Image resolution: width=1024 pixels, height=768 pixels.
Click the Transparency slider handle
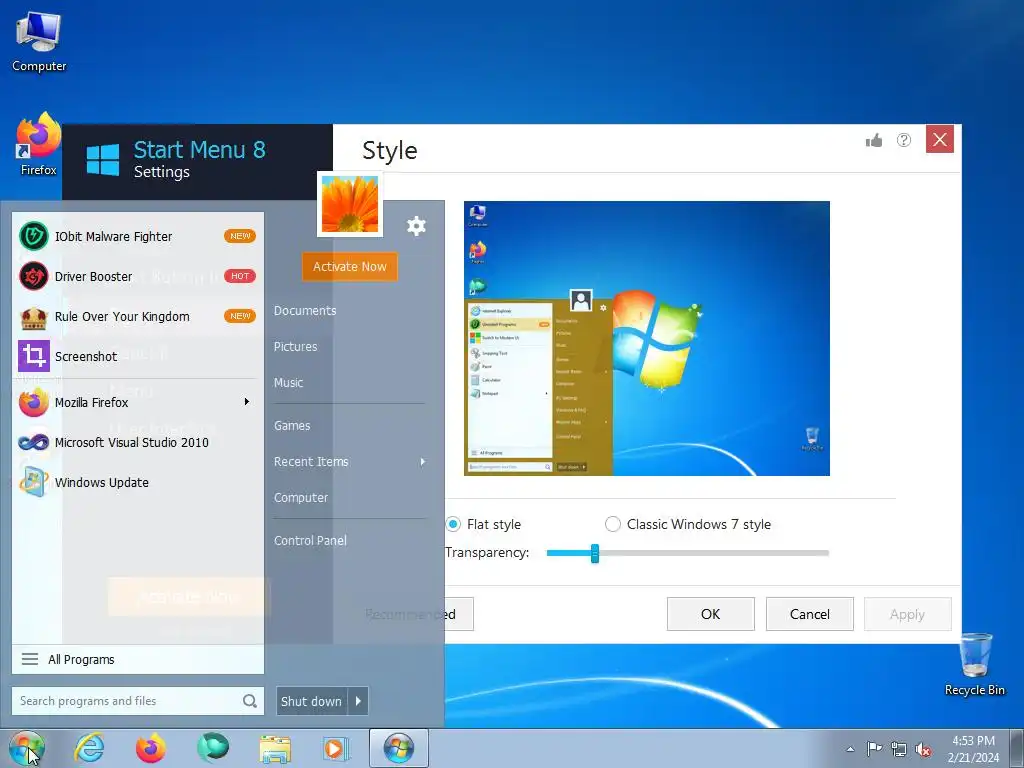tap(595, 553)
